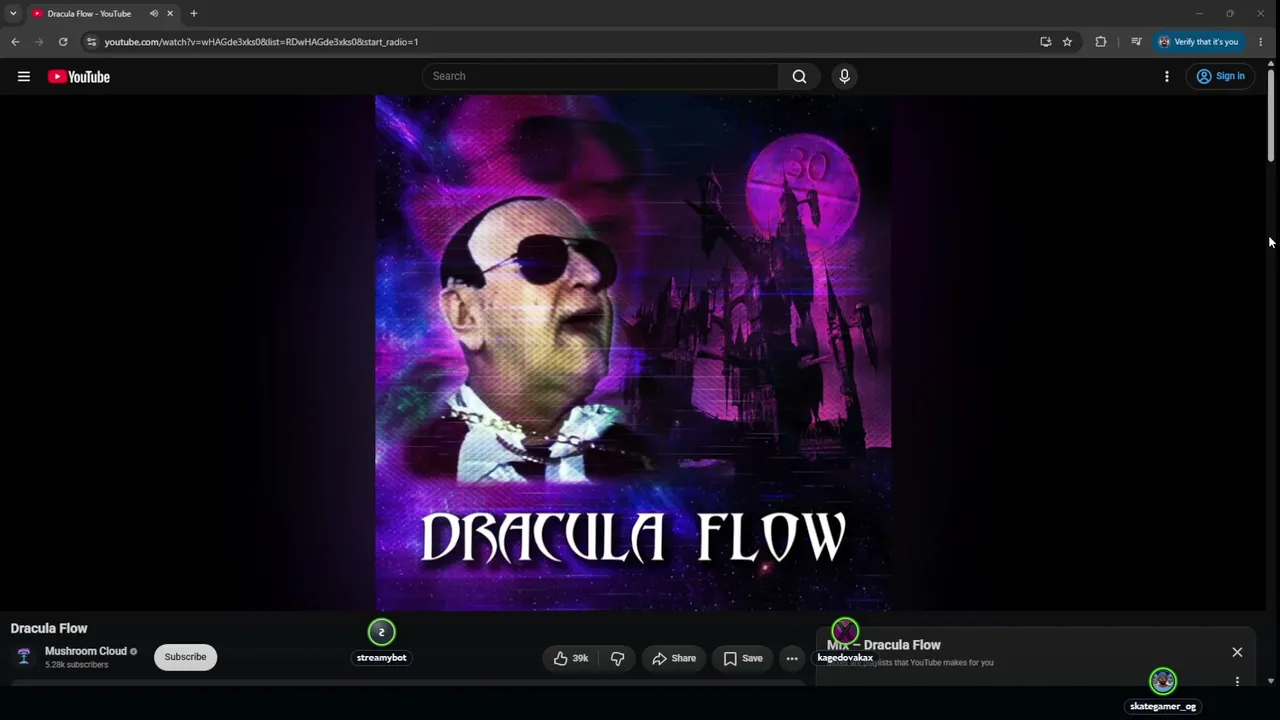The image size is (1280, 720).
Task: Close the Mix – Dracula Flow panel
Action: point(1237,652)
